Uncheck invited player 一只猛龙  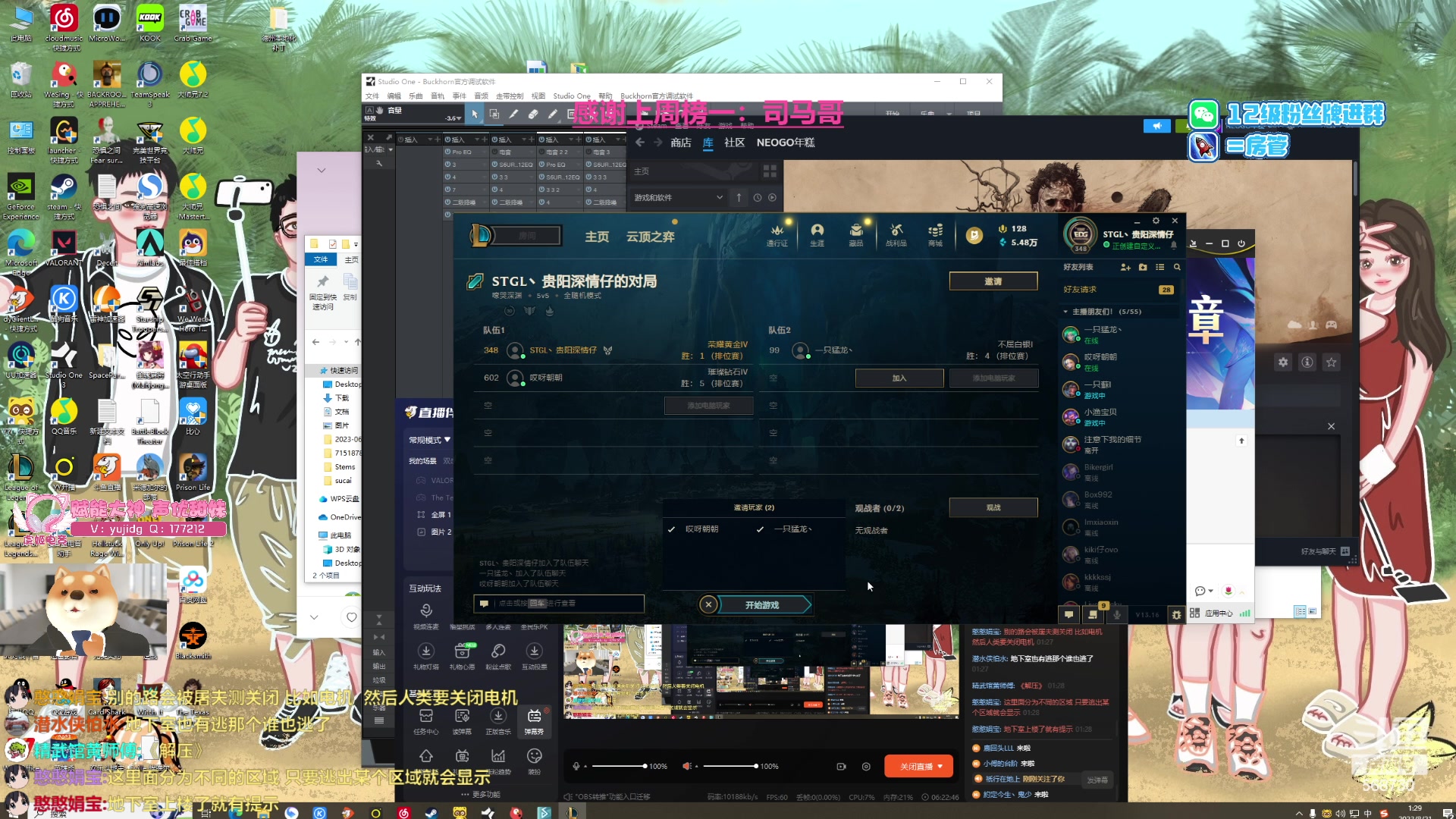point(760,529)
